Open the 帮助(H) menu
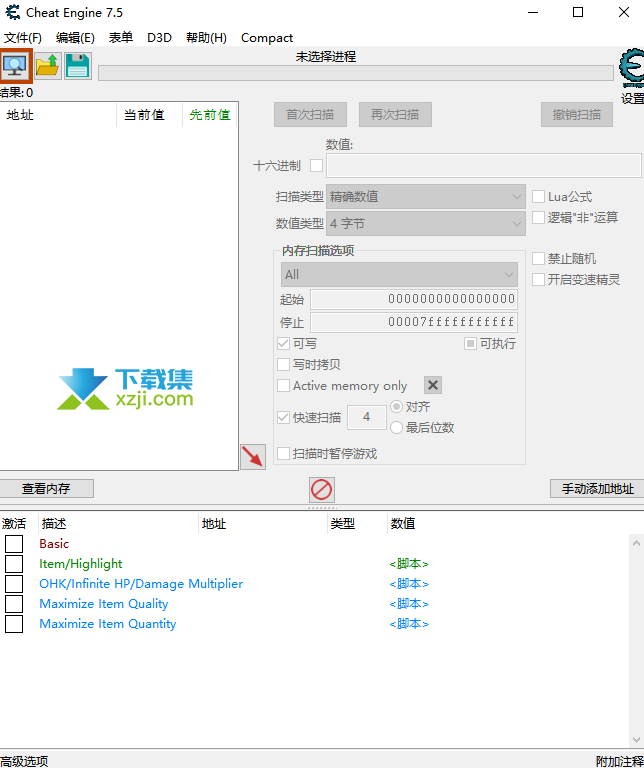 [206, 38]
